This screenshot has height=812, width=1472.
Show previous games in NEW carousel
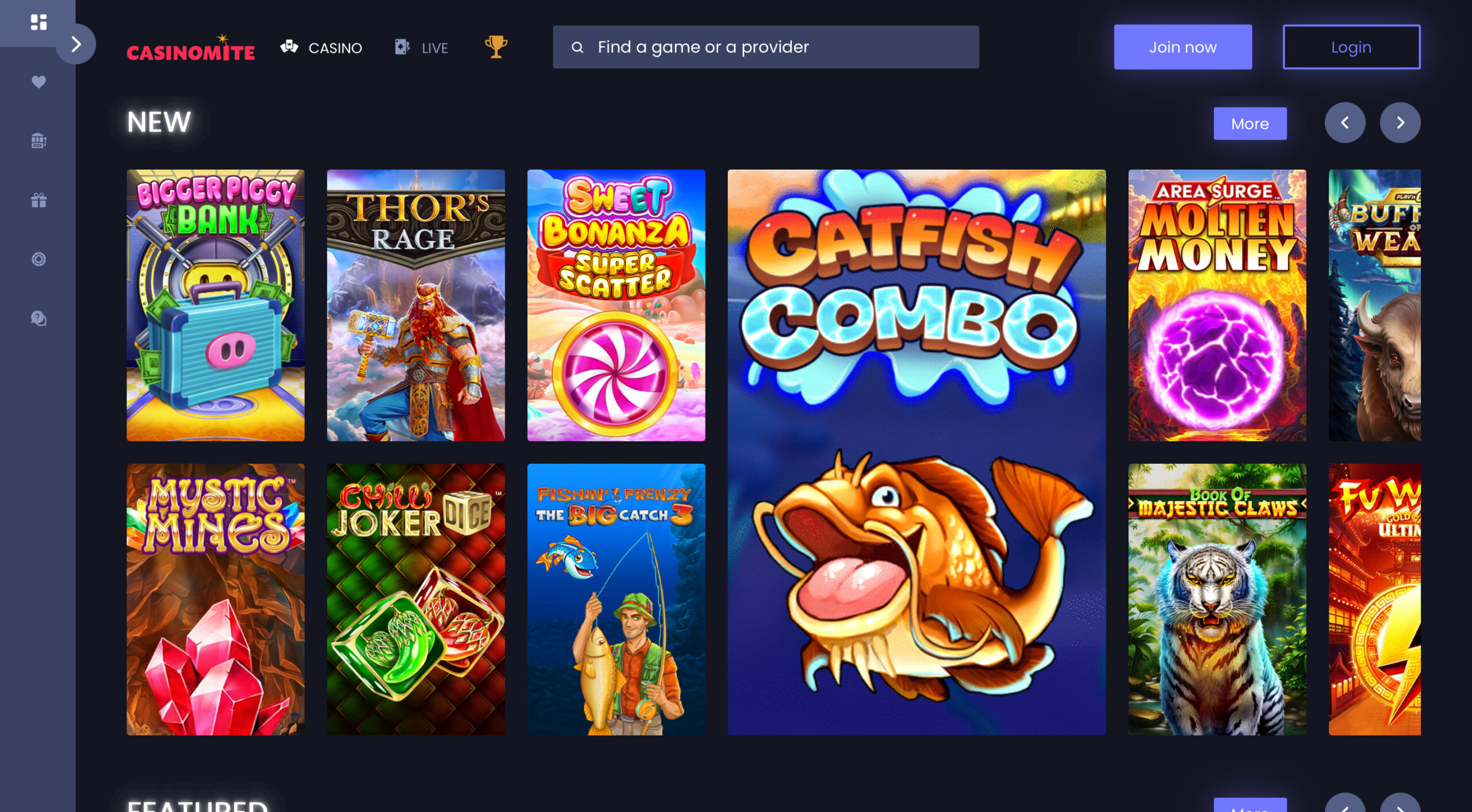1345,122
